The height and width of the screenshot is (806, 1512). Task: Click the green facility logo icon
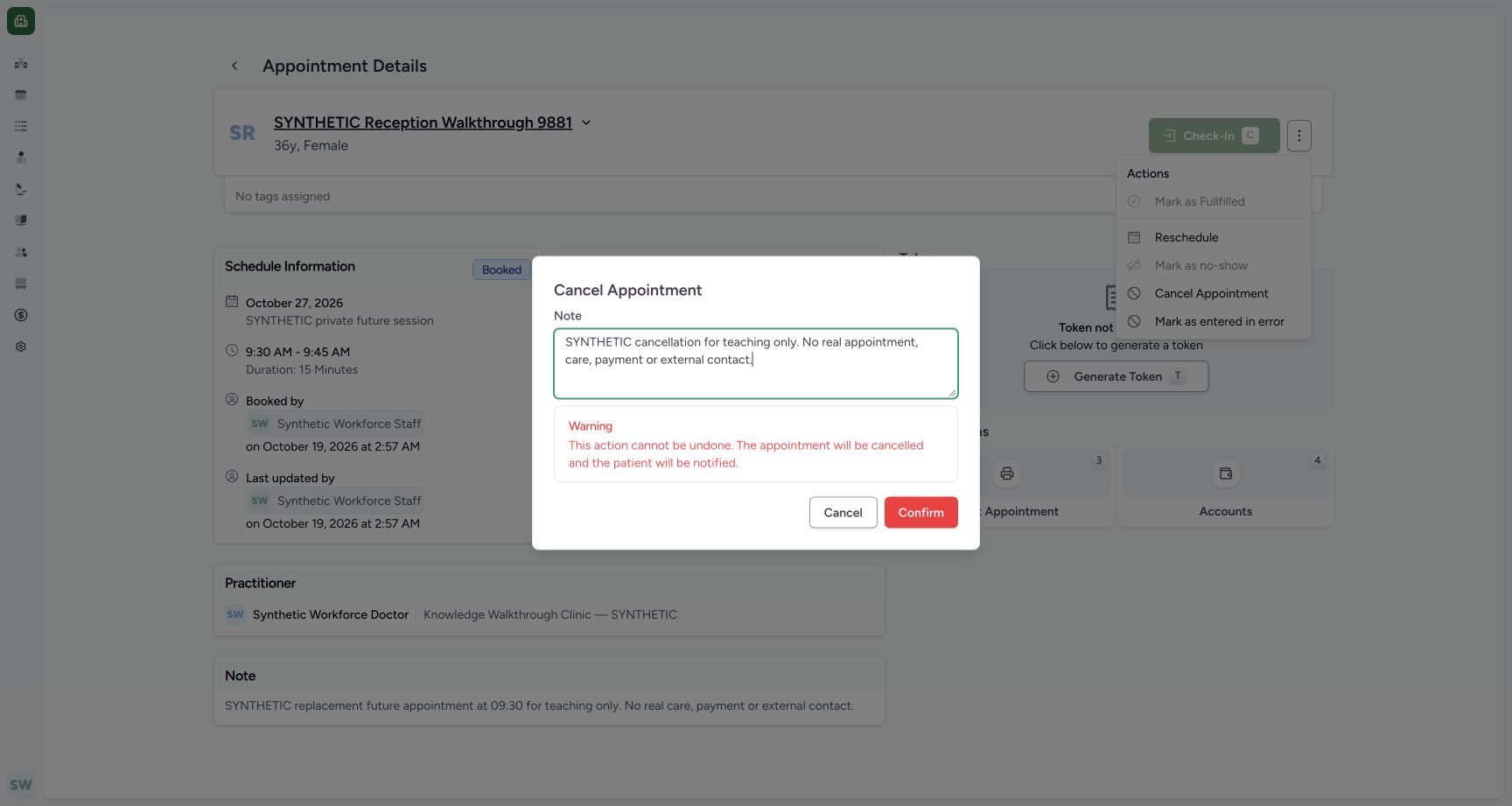click(x=21, y=21)
